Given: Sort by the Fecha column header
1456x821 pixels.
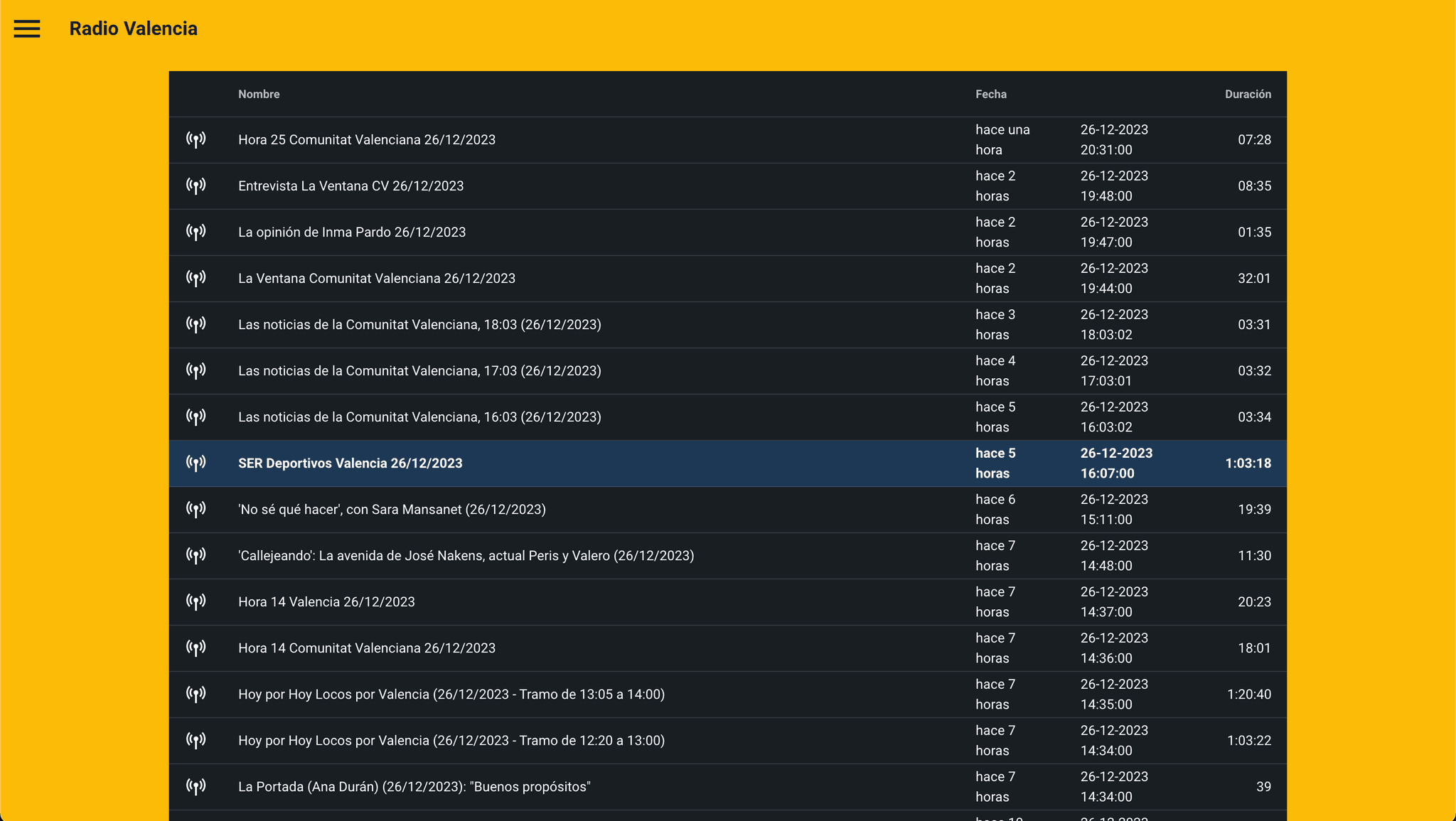Looking at the screenshot, I should click(x=990, y=95).
